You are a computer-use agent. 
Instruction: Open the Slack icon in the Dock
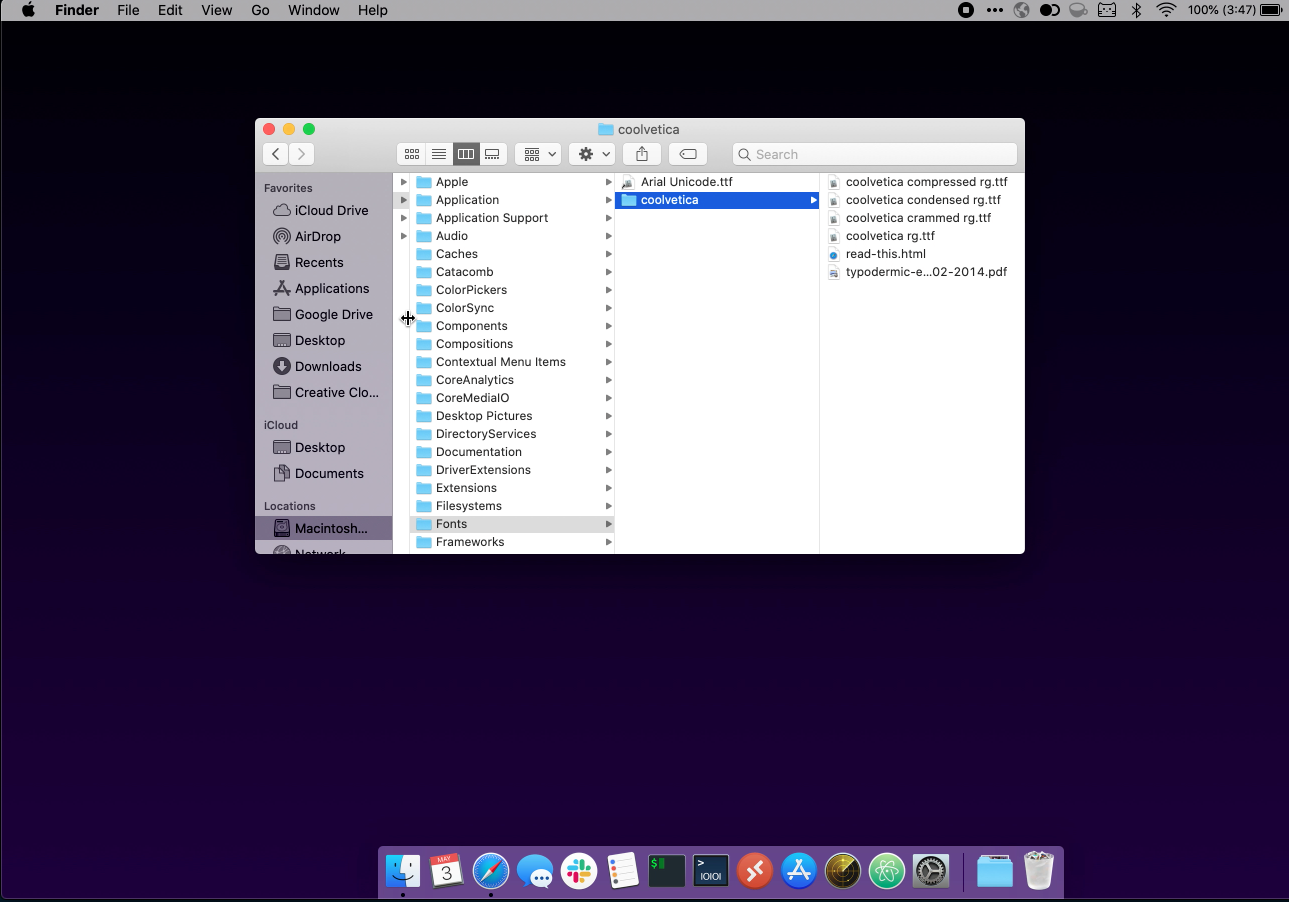579,871
